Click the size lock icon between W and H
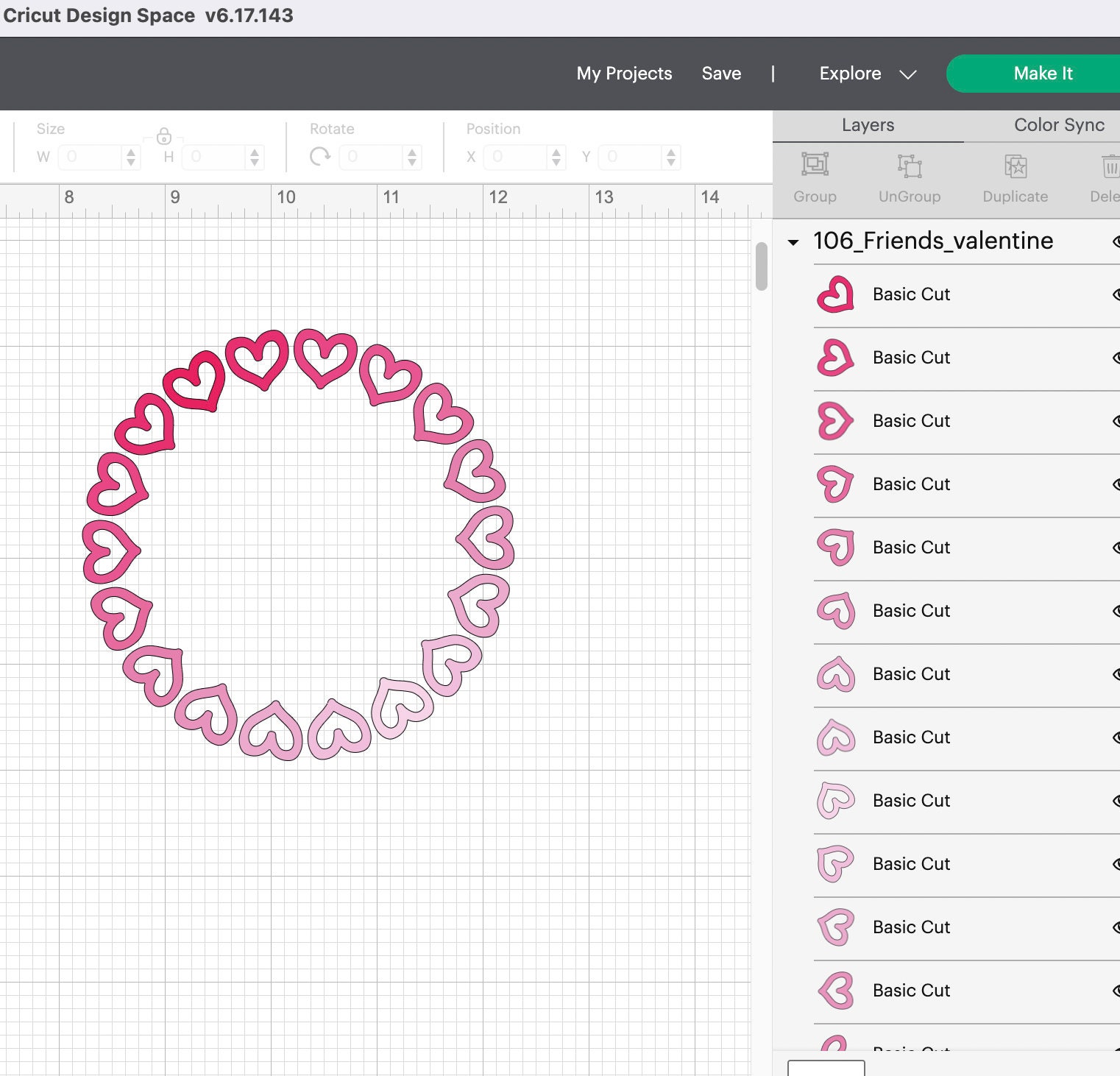The height and width of the screenshot is (1076, 1120). tap(163, 137)
